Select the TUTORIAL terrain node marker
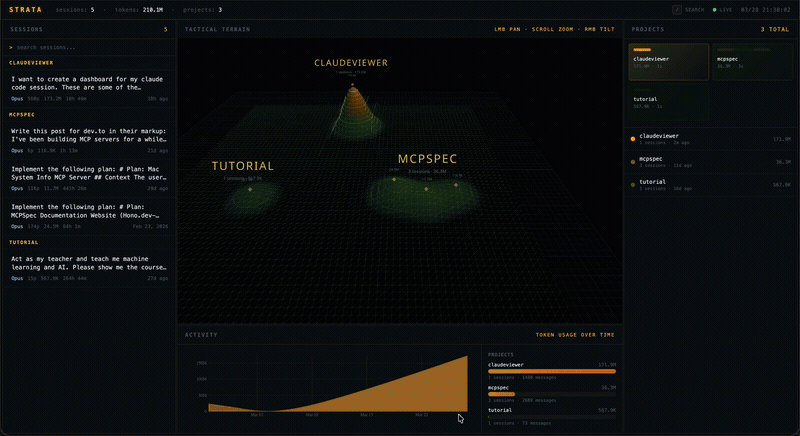 click(x=249, y=188)
